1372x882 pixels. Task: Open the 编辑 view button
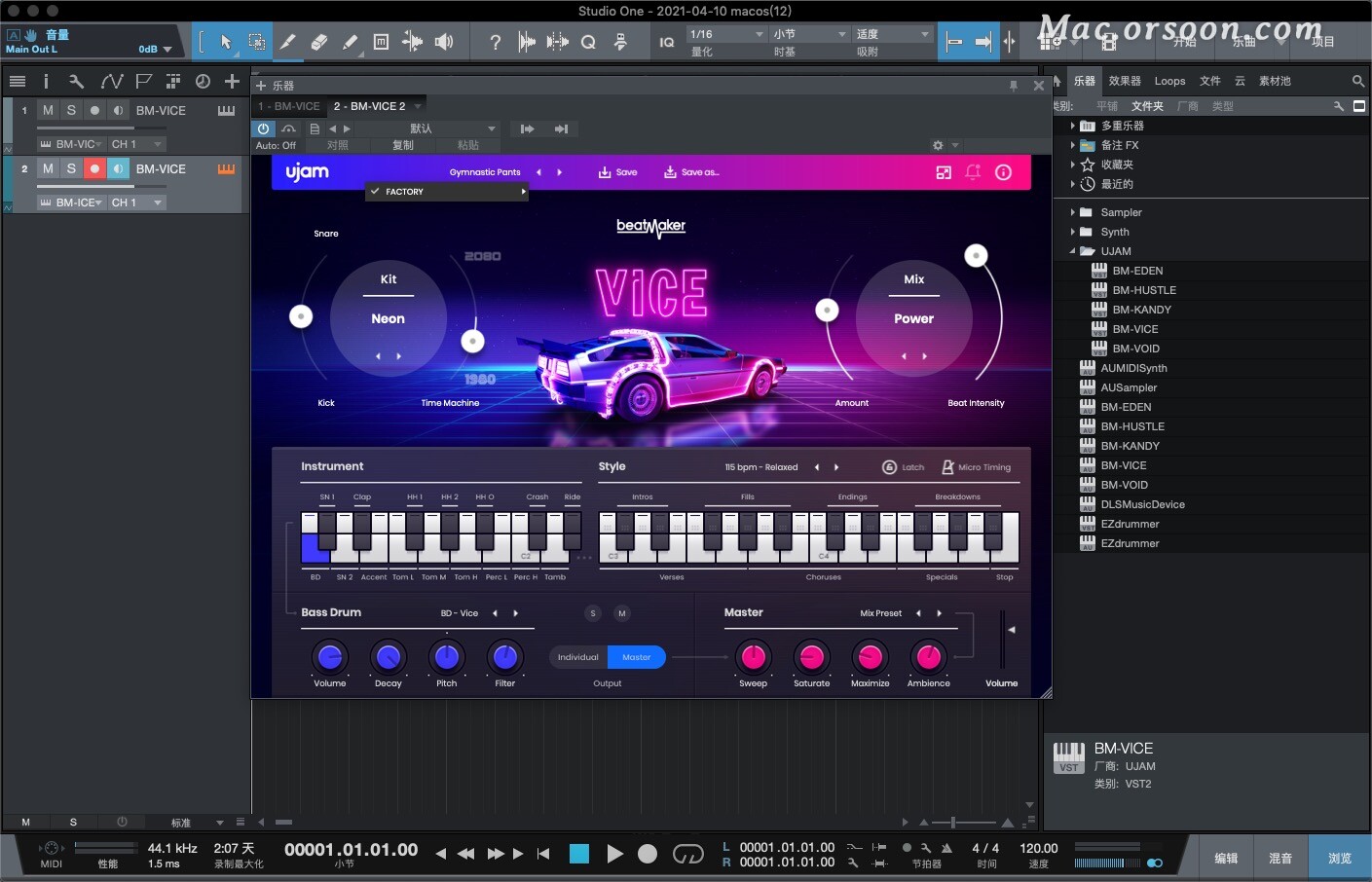click(x=1226, y=859)
